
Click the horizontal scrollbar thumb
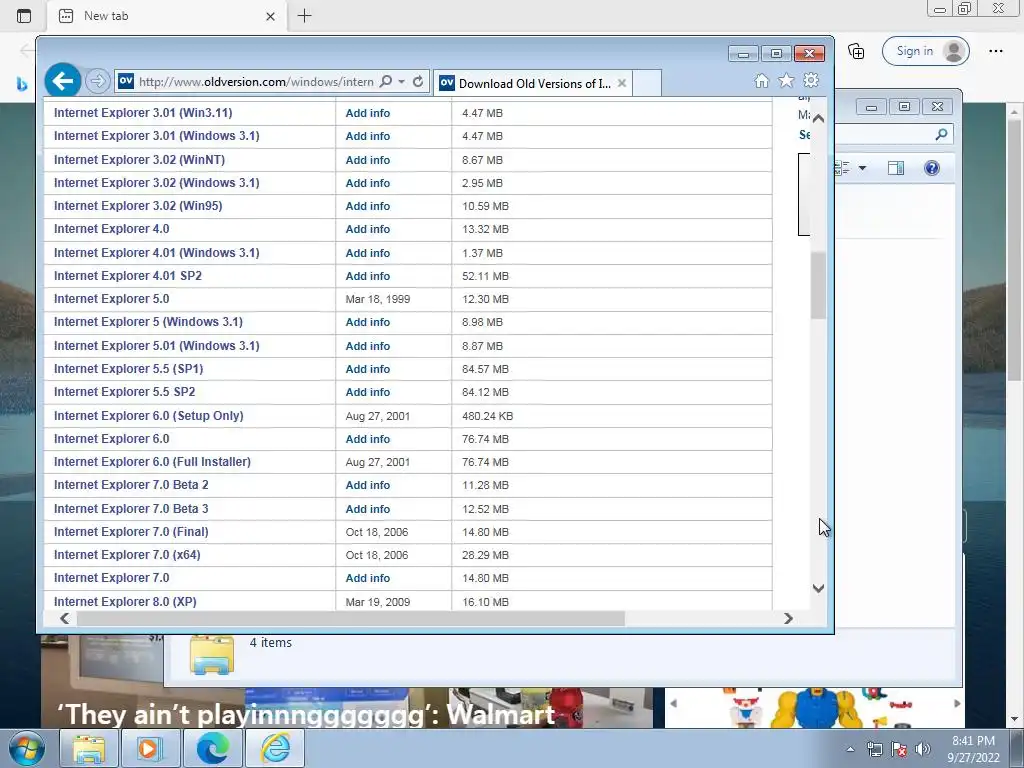click(x=351, y=618)
